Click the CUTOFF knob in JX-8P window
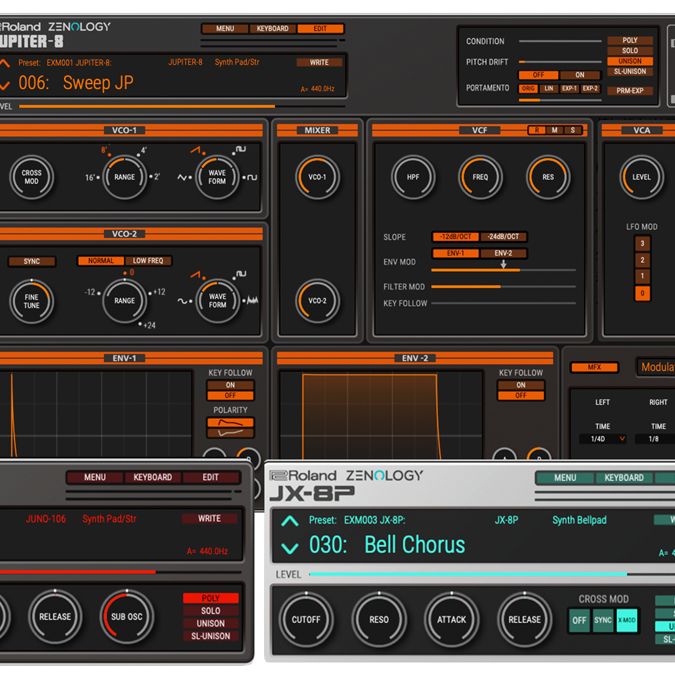The width and height of the screenshot is (675, 675). coord(306,619)
